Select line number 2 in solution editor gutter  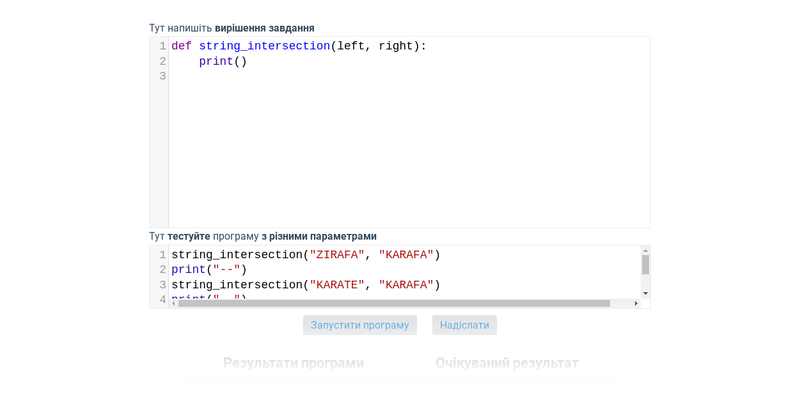(x=162, y=62)
